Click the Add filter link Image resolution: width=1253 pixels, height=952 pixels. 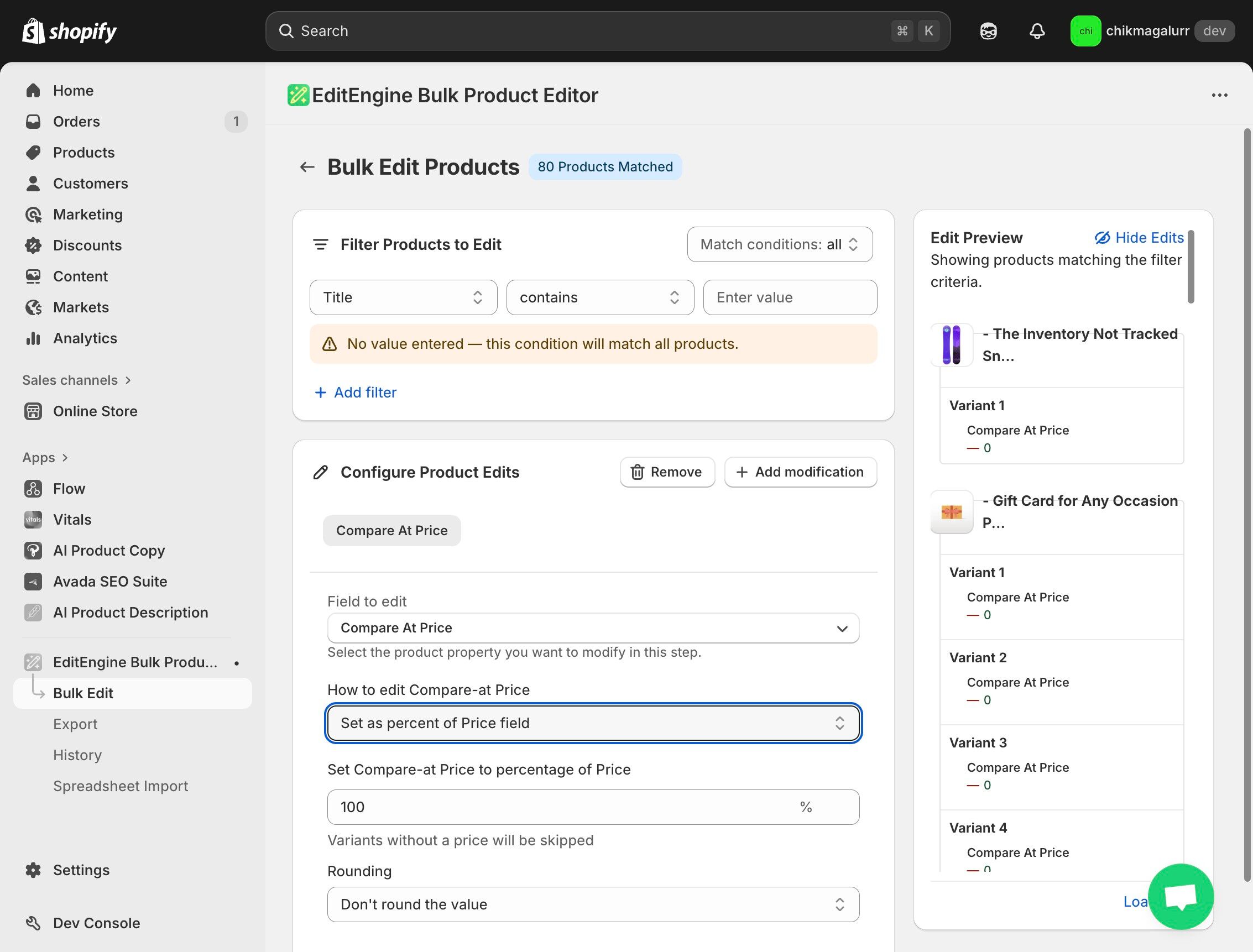pyautogui.click(x=356, y=392)
